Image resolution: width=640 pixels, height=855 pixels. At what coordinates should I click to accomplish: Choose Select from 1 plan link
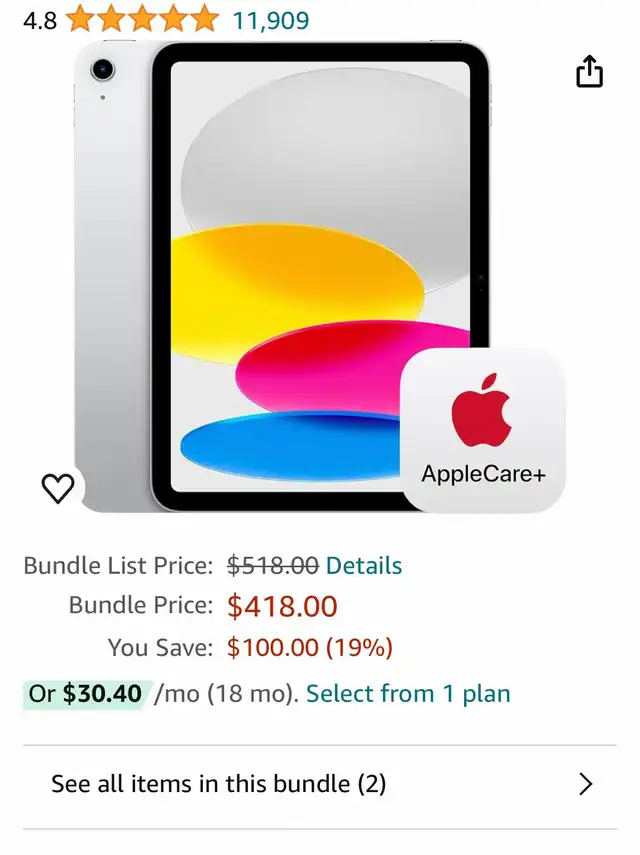click(x=408, y=694)
